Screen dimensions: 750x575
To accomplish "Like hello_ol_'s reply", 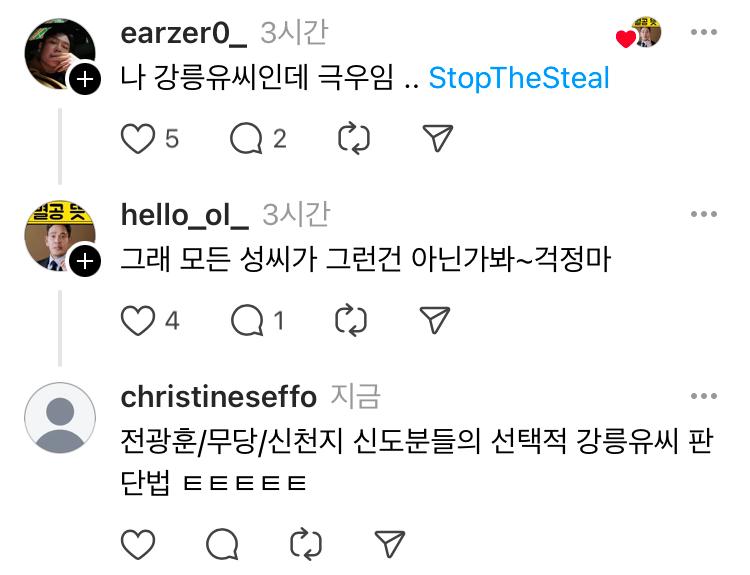I will click(x=138, y=320).
